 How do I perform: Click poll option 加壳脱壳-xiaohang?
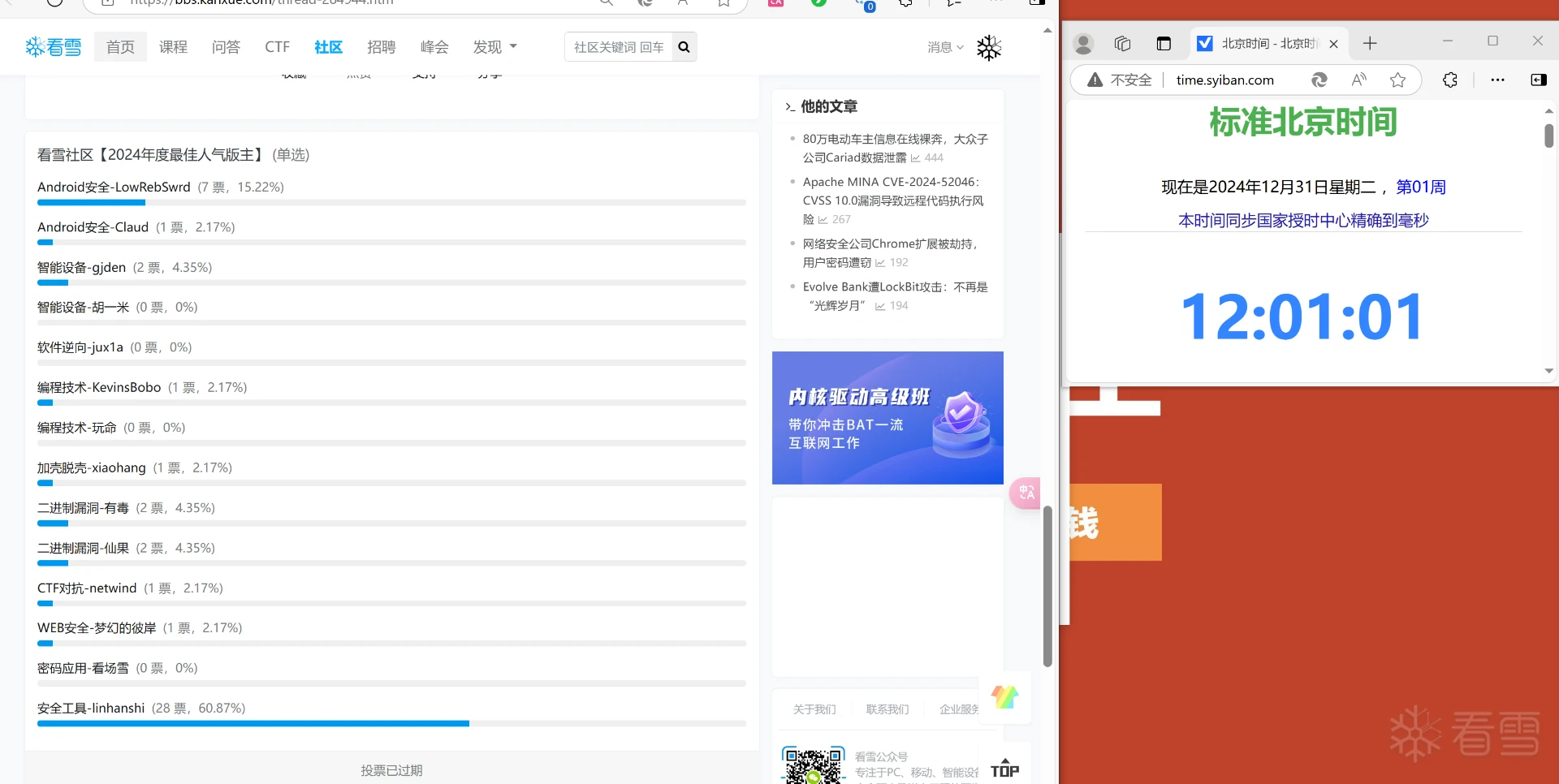tap(92, 468)
